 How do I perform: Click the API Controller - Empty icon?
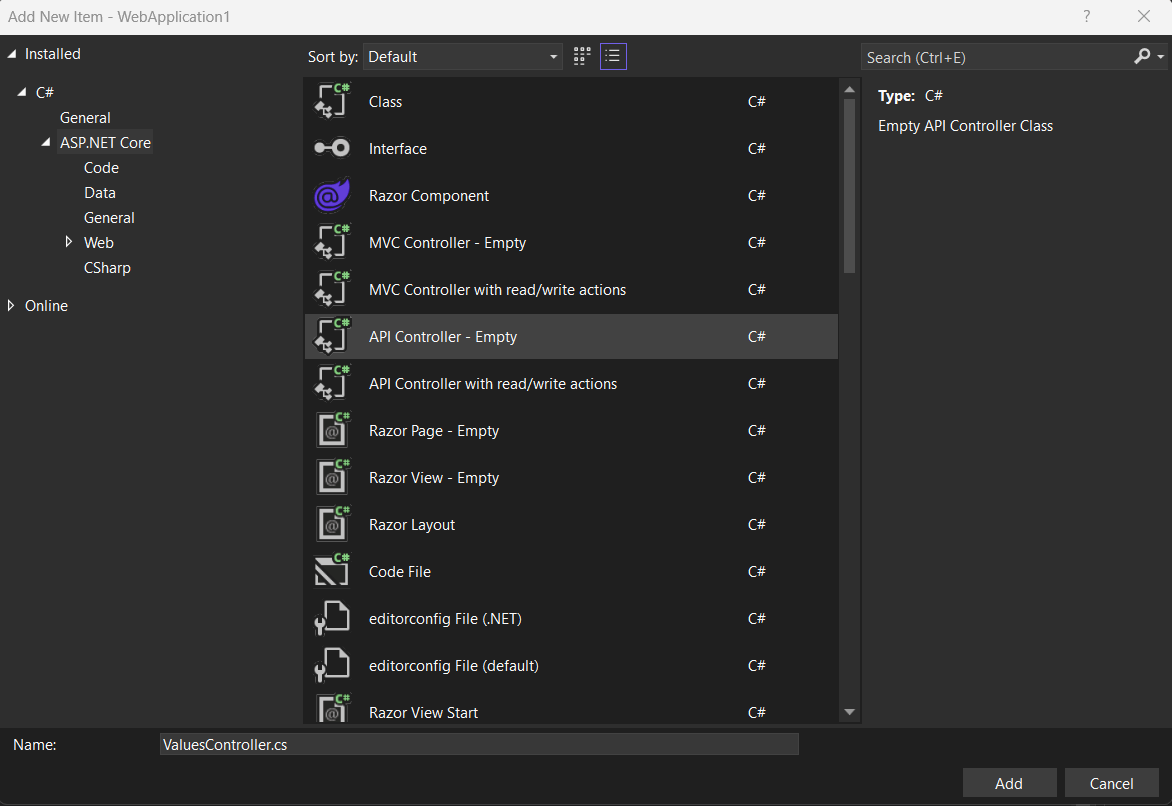[x=332, y=336]
